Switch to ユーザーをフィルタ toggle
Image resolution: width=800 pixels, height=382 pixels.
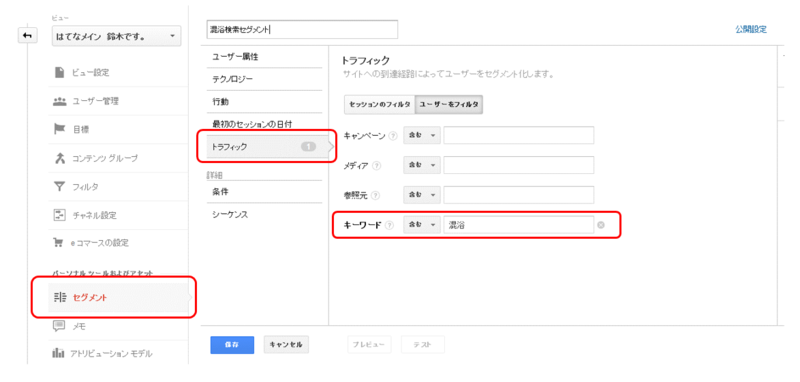click(449, 105)
